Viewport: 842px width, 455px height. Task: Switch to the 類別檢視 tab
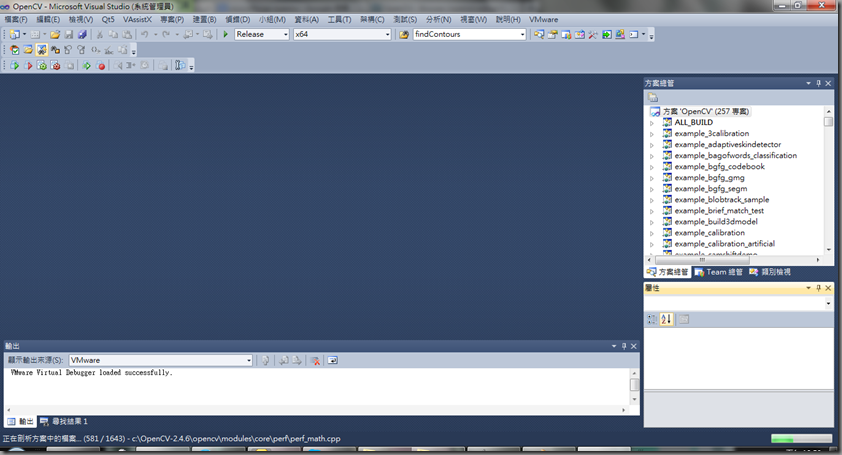point(770,272)
